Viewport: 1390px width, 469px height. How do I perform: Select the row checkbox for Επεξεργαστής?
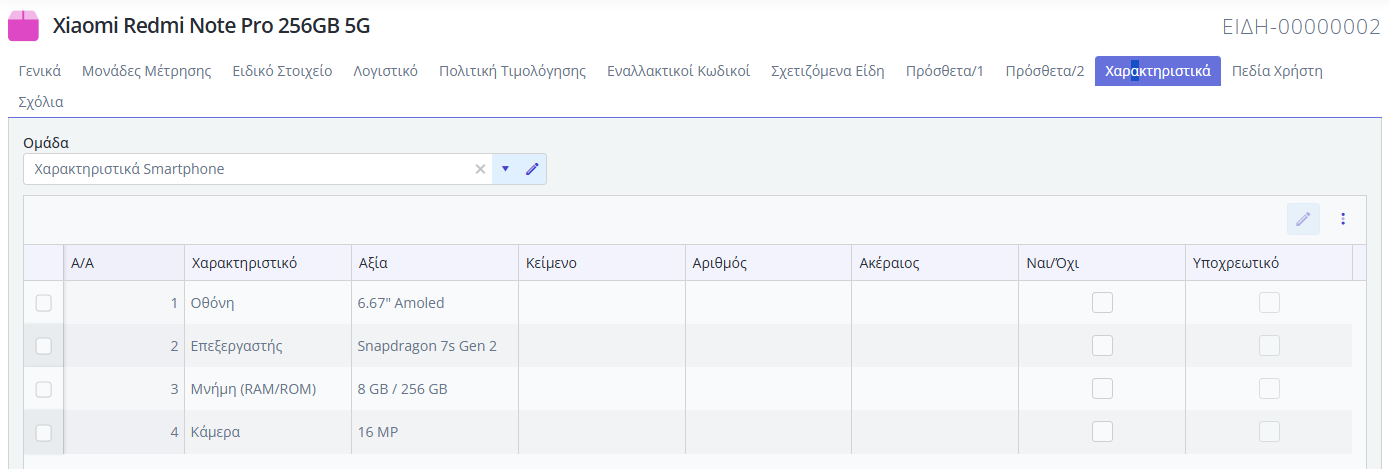point(44,346)
